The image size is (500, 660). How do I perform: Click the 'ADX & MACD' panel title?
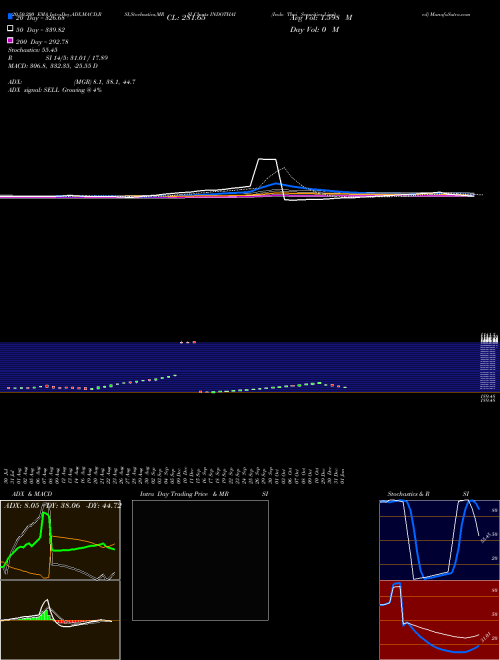tap(32, 494)
